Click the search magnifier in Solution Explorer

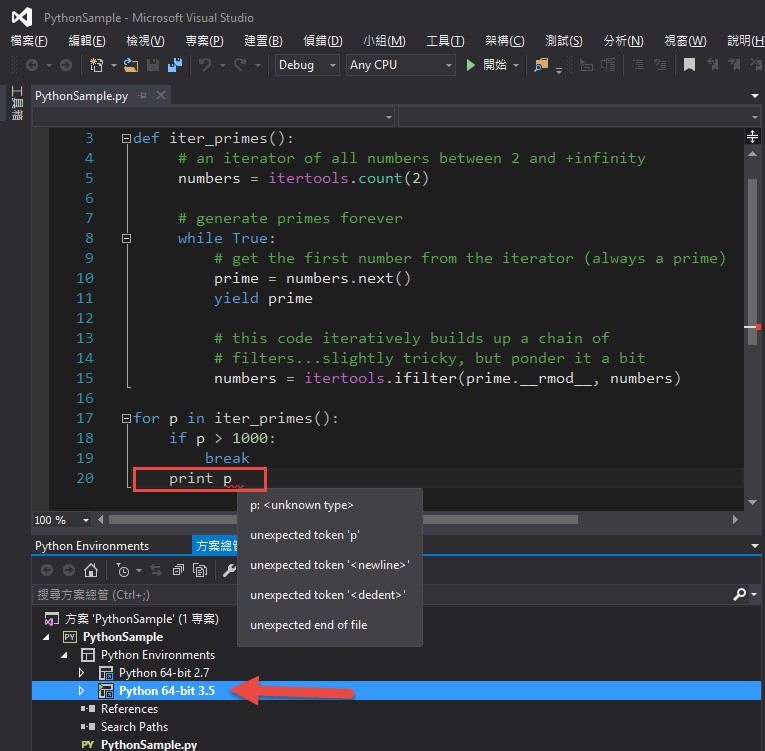739,594
